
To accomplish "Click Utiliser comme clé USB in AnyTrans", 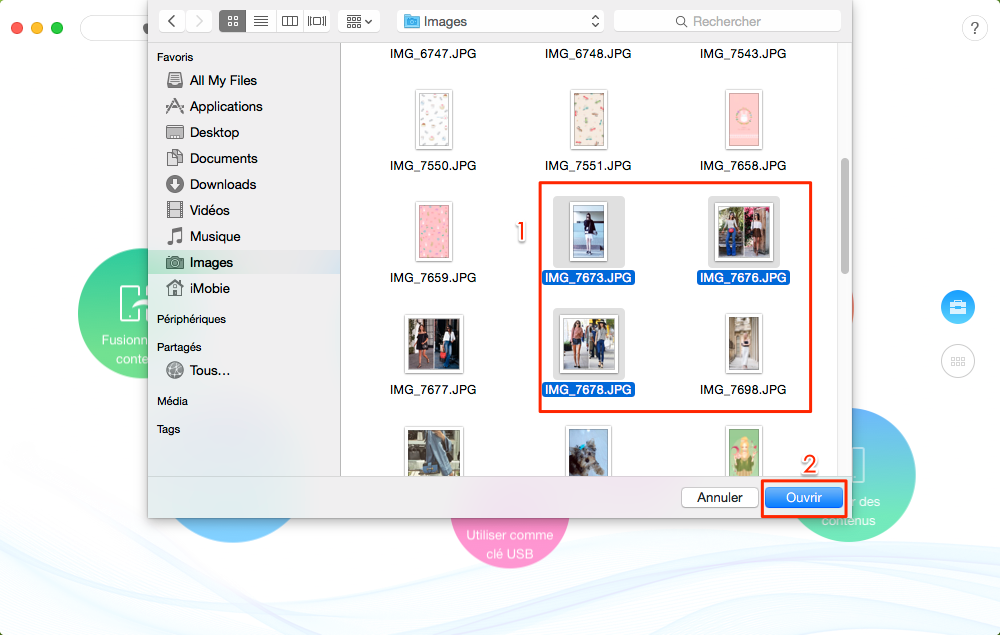I will point(509,544).
